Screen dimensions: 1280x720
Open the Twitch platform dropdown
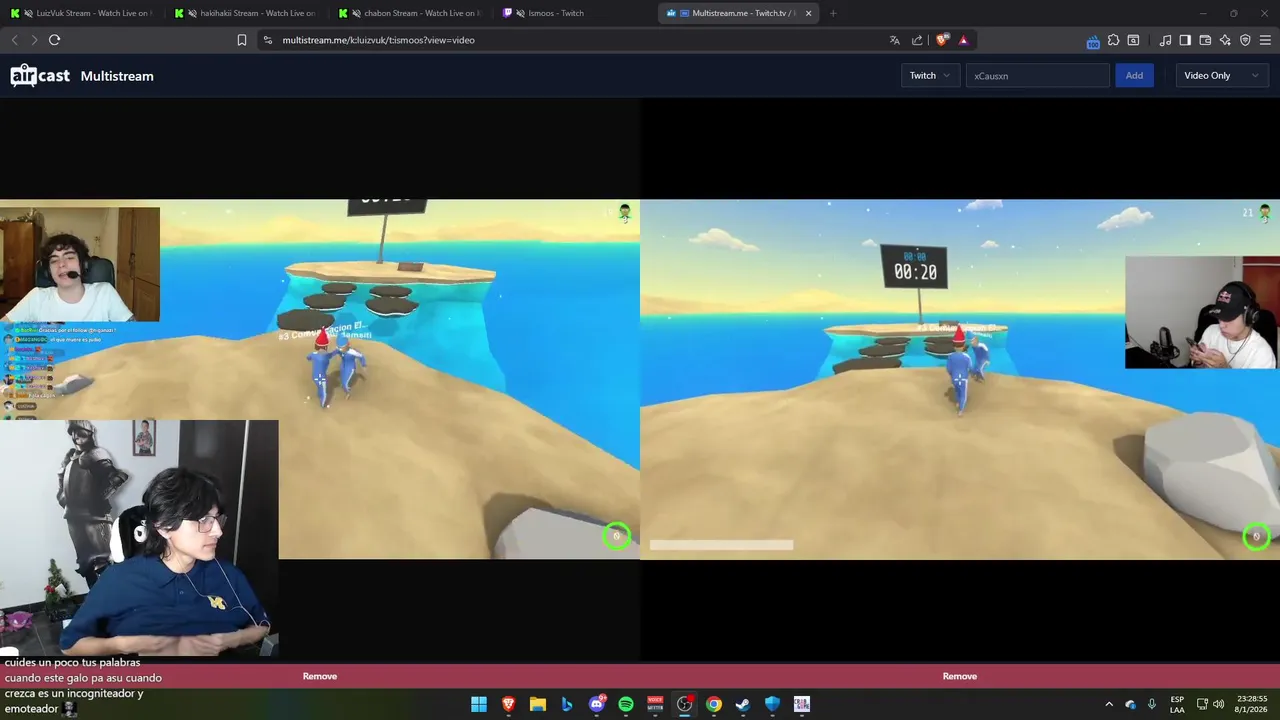tap(930, 76)
